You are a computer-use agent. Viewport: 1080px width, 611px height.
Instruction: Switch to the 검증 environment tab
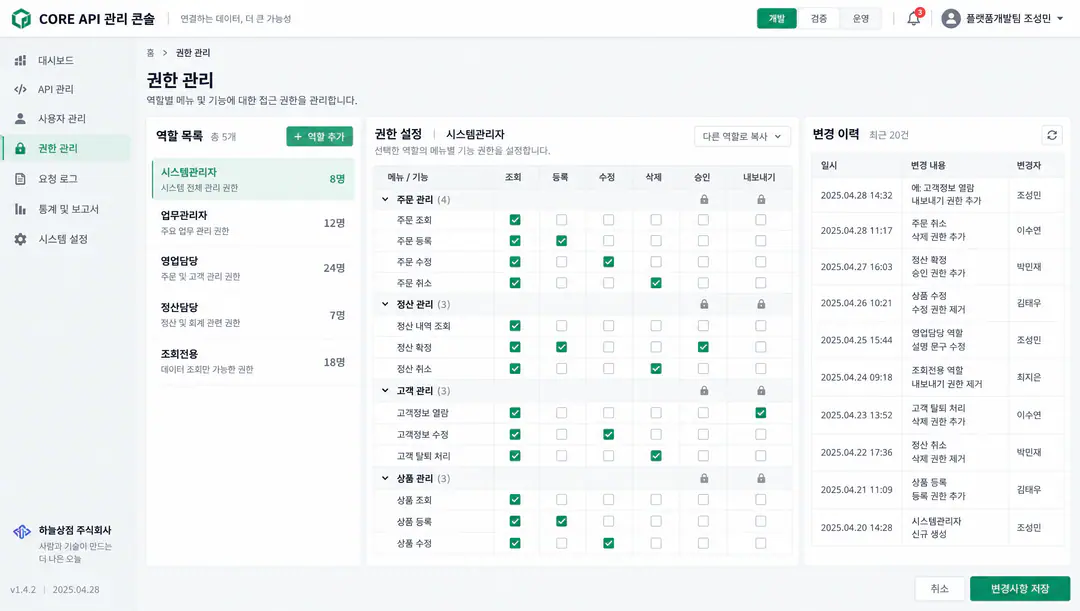point(818,19)
